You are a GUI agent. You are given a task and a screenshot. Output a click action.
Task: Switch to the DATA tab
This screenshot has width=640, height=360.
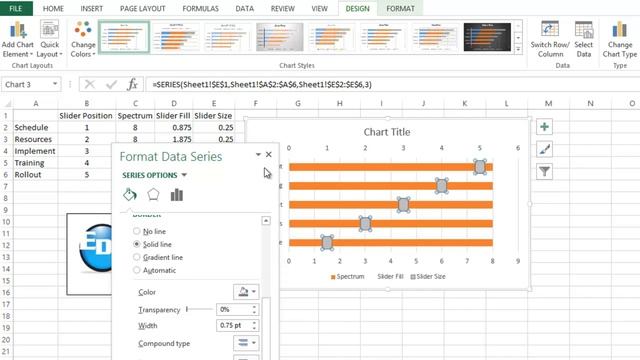click(244, 8)
